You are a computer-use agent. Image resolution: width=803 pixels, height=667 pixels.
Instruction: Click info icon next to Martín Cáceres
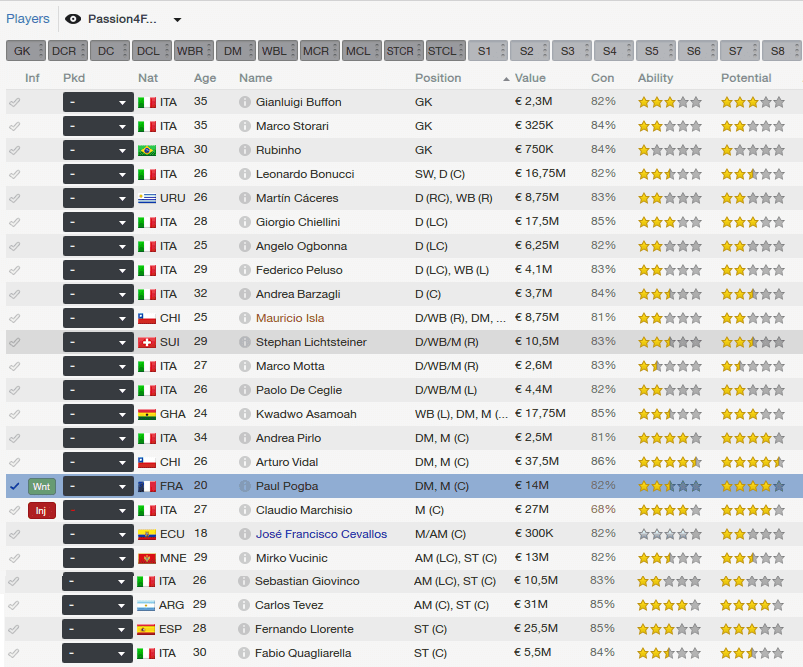click(x=245, y=198)
